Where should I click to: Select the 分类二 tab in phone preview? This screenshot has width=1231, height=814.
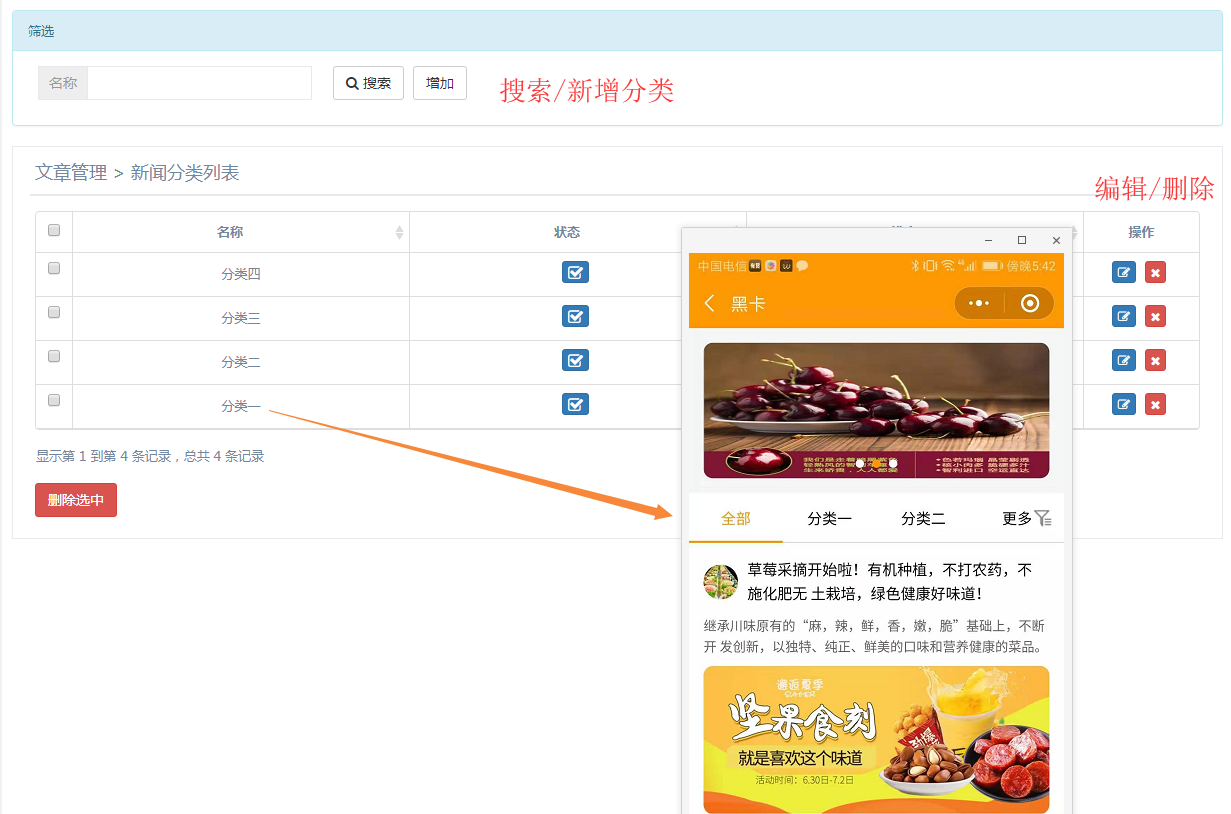pos(923,518)
